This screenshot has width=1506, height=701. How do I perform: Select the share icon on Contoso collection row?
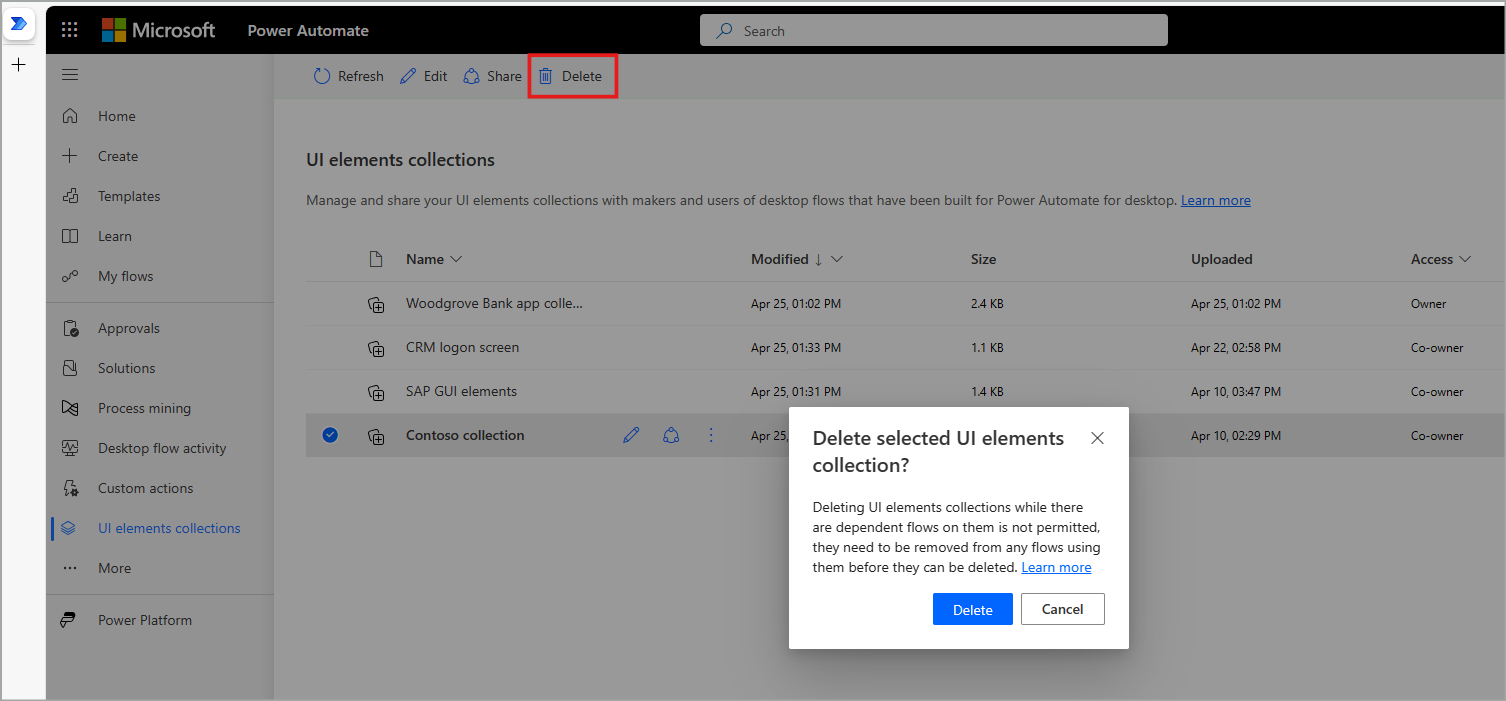point(671,435)
